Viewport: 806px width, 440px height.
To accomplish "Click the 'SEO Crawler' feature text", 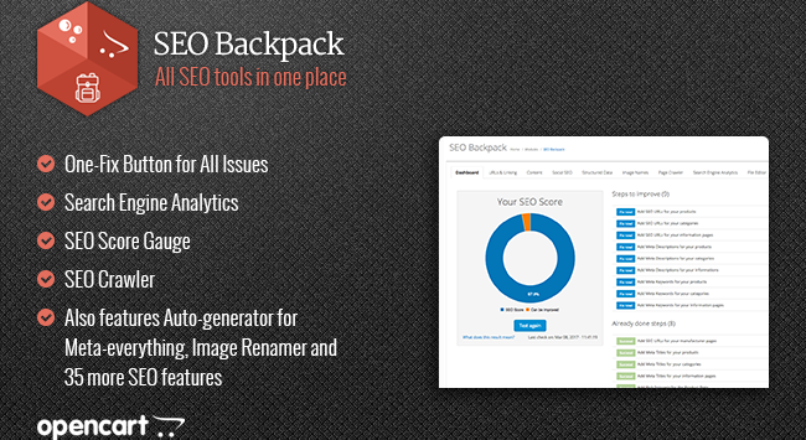I will [109, 280].
